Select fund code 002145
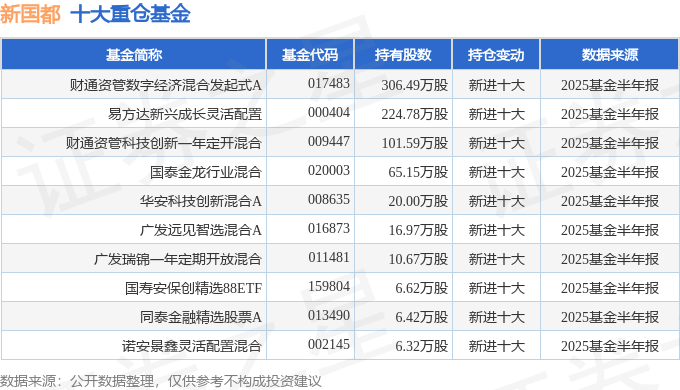Image resolution: width=680 pixels, height=390 pixels. [329, 344]
